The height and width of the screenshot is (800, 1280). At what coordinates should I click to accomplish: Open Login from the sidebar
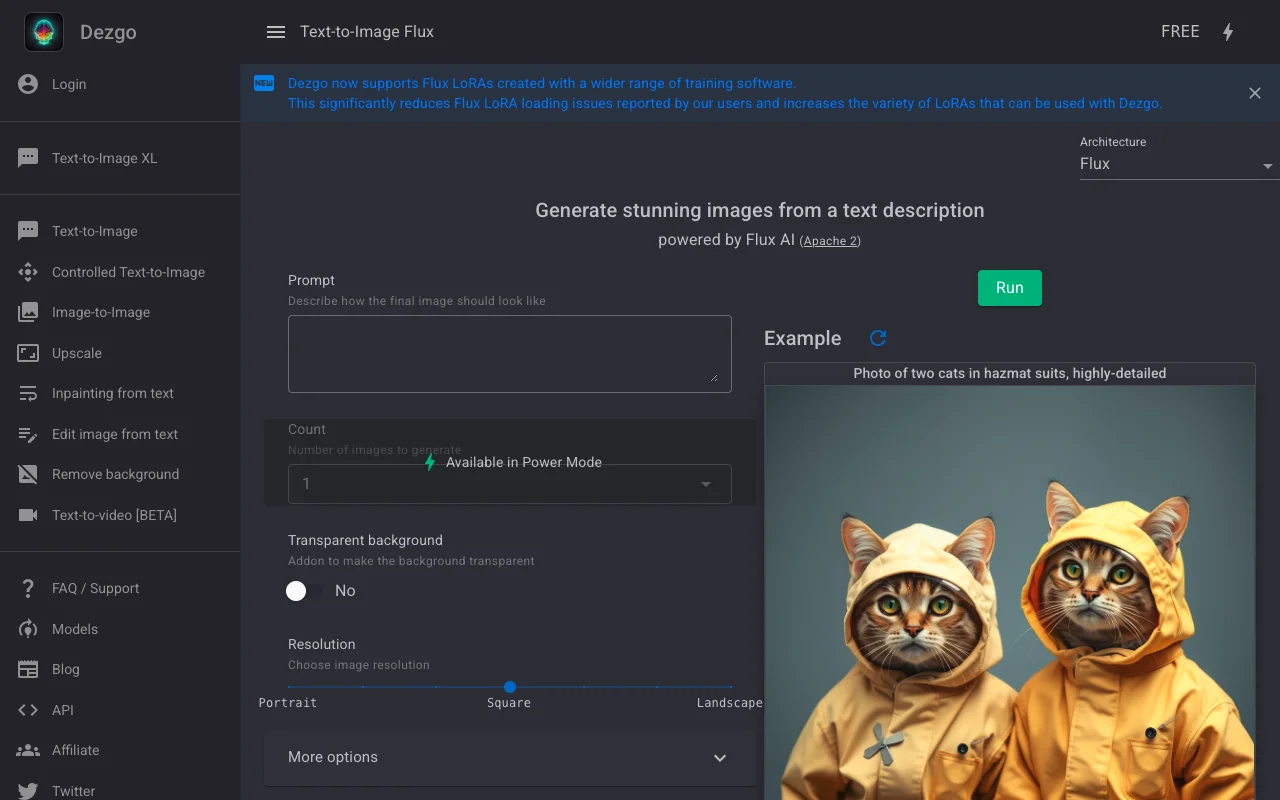[x=69, y=84]
